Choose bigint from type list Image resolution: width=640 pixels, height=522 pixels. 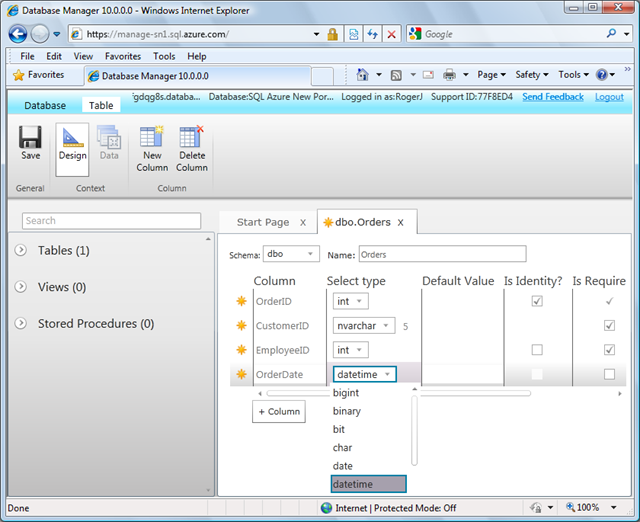pyautogui.click(x=346, y=393)
